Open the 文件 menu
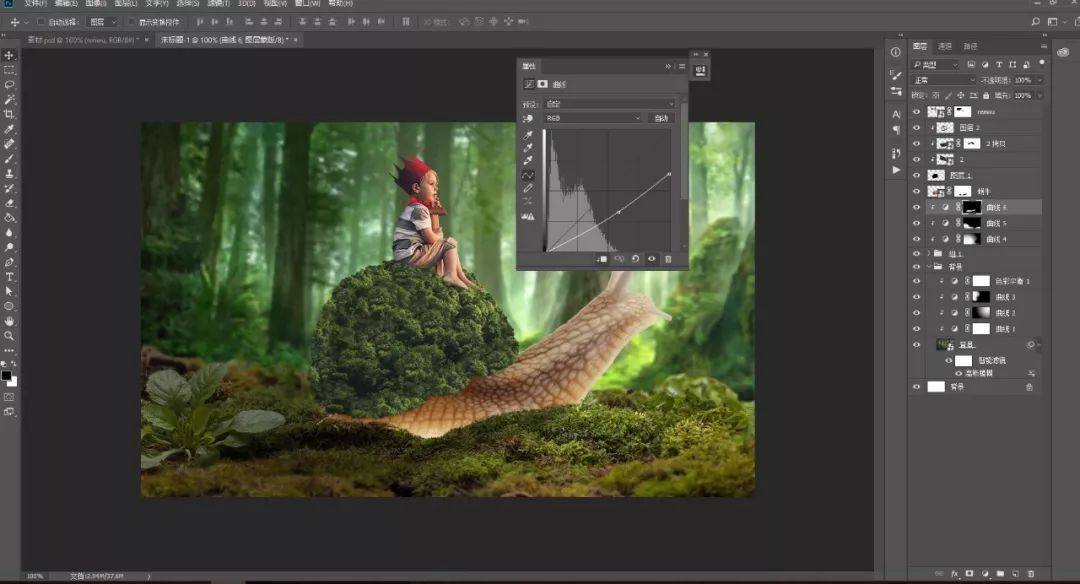 coord(35,3)
